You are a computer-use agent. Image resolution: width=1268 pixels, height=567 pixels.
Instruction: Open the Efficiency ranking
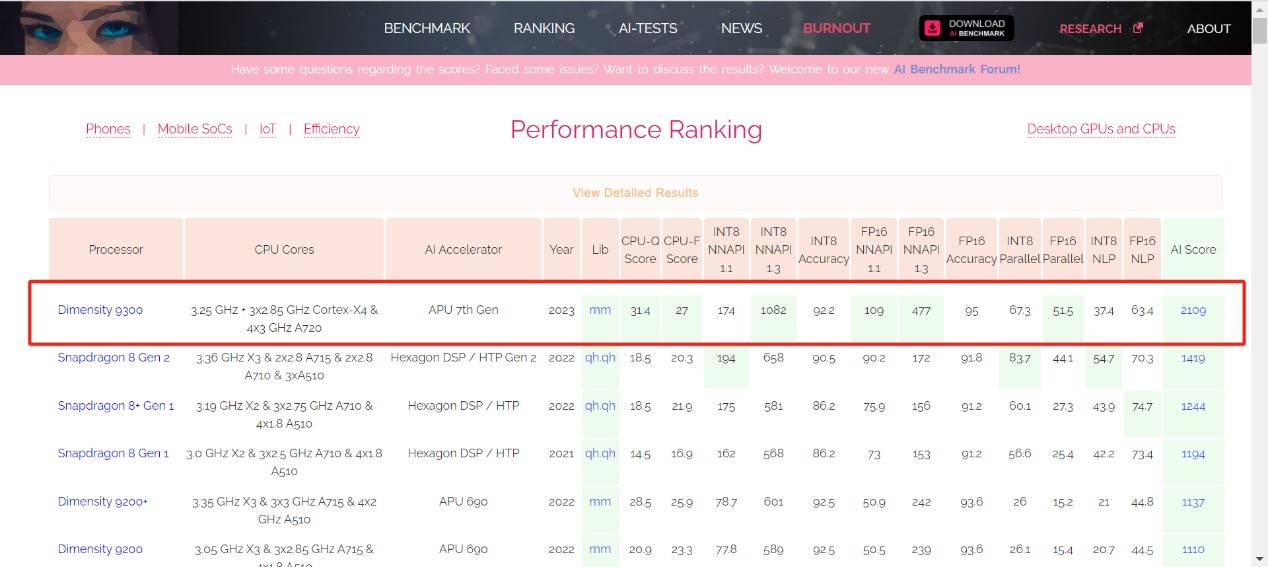331,129
